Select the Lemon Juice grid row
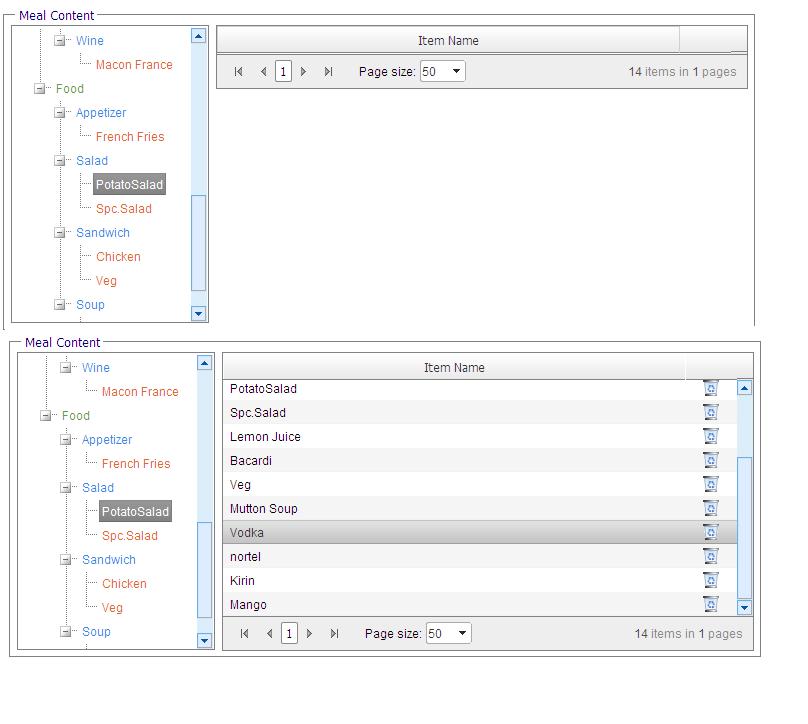The height and width of the screenshot is (724, 808). pyautogui.click(x=480, y=436)
